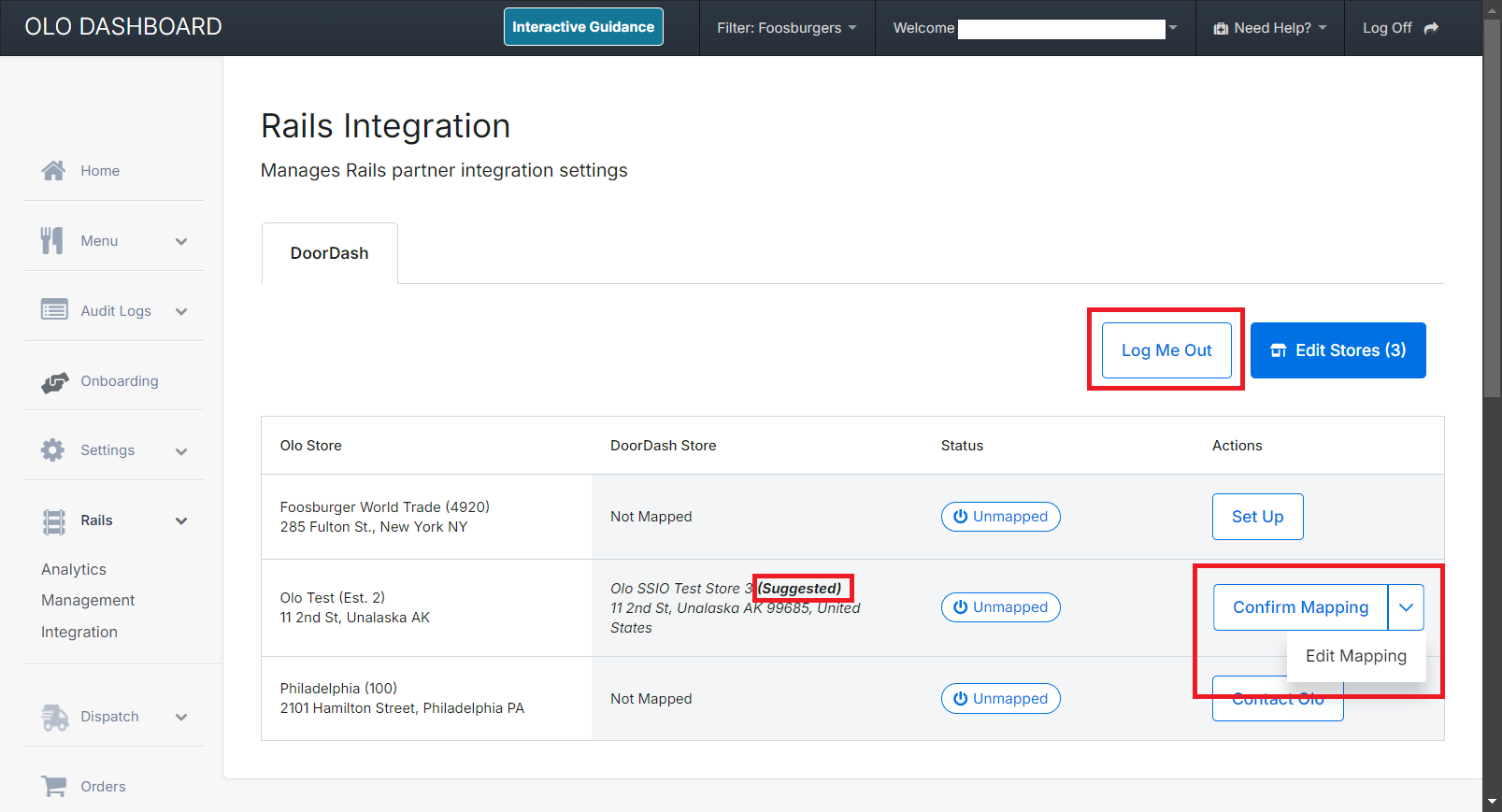This screenshot has height=812, width=1502.
Task: Expand the Menu sidebar chevron
Action: click(181, 241)
